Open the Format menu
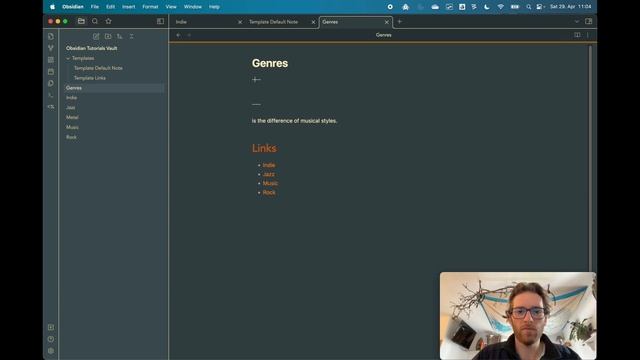 [150, 7]
